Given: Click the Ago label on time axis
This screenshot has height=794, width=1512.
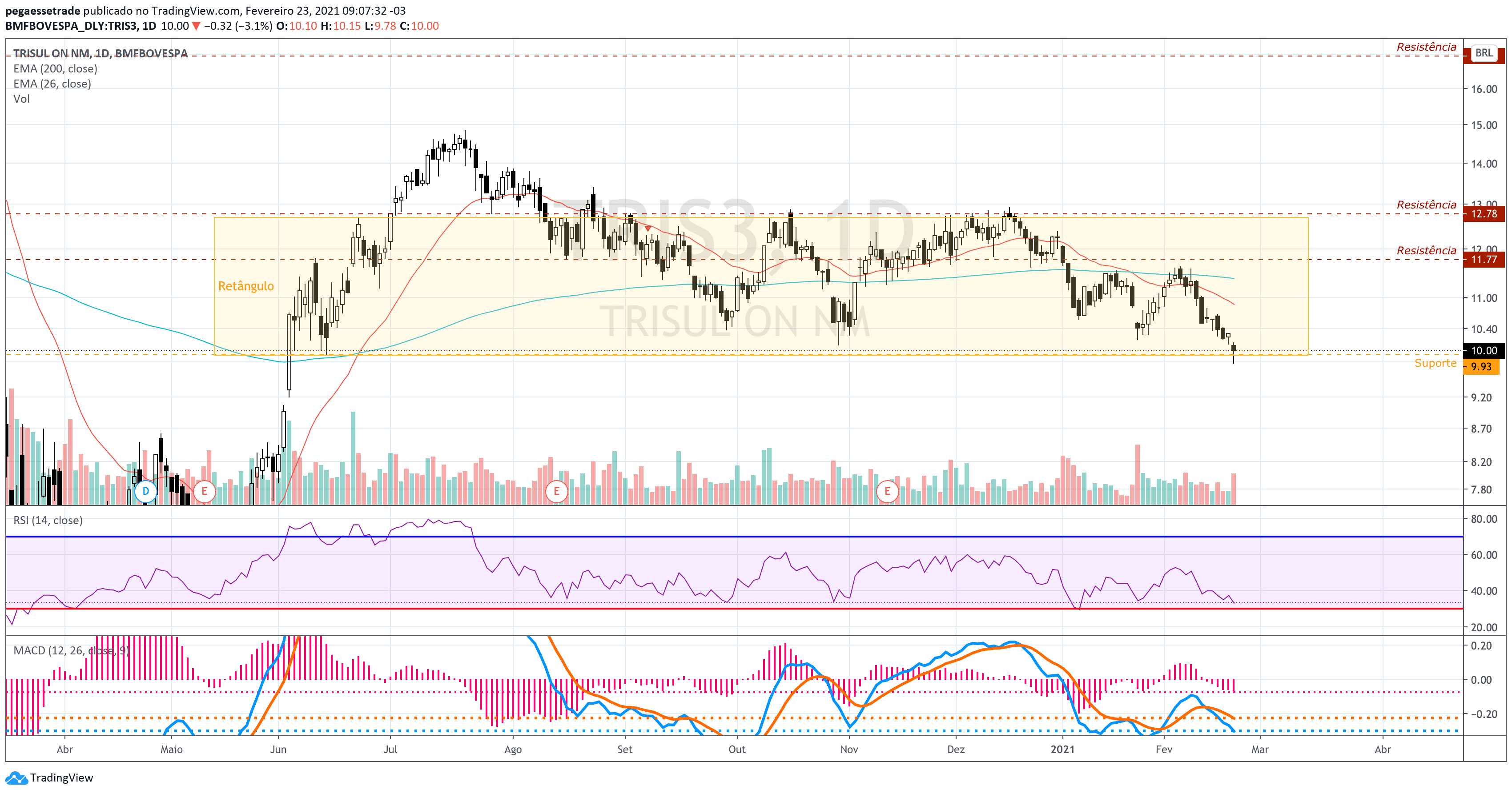Looking at the screenshot, I should click(x=513, y=750).
